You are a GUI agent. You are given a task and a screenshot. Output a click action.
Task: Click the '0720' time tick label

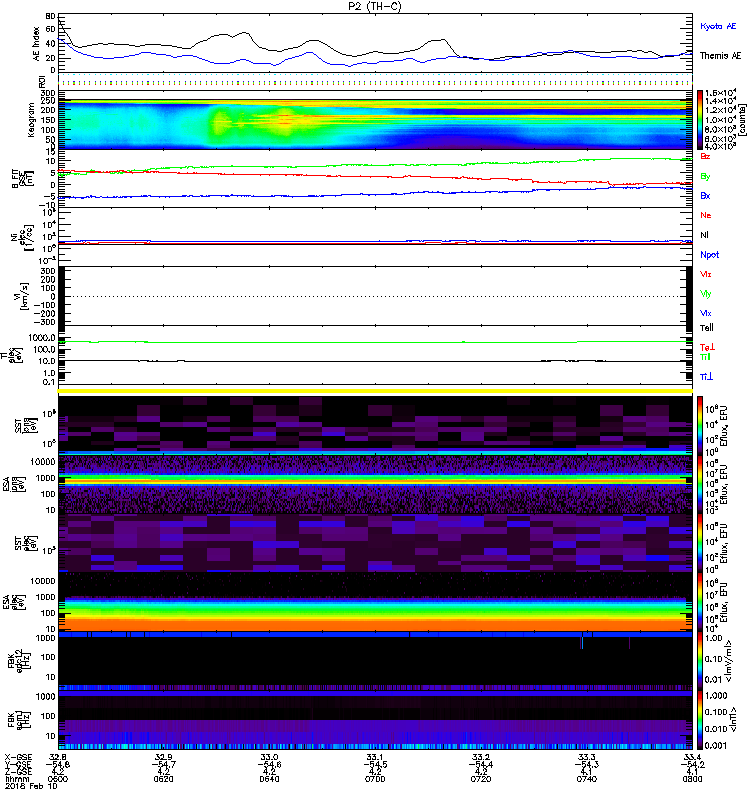[481, 779]
